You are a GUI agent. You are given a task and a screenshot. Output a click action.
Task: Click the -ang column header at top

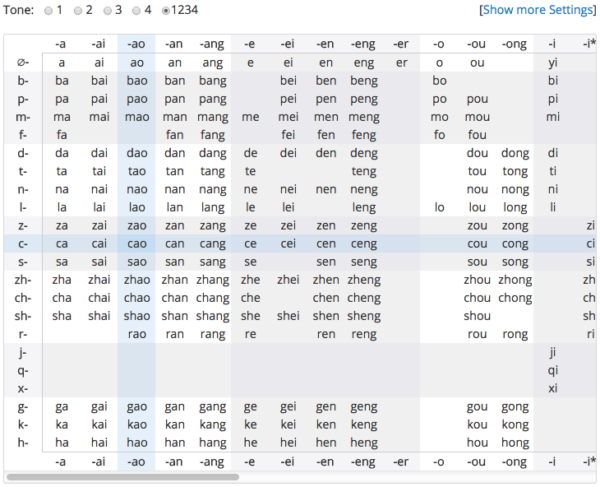pyautogui.click(x=212, y=44)
